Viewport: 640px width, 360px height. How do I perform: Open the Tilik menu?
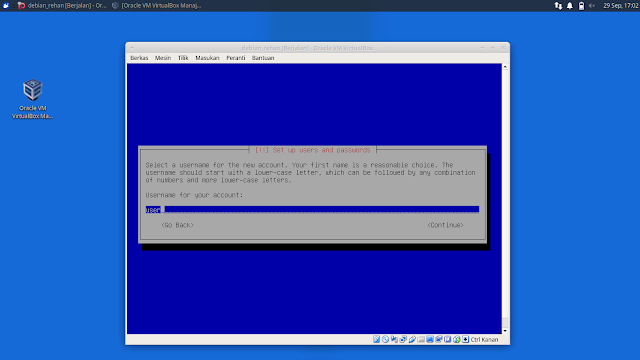tap(183, 58)
